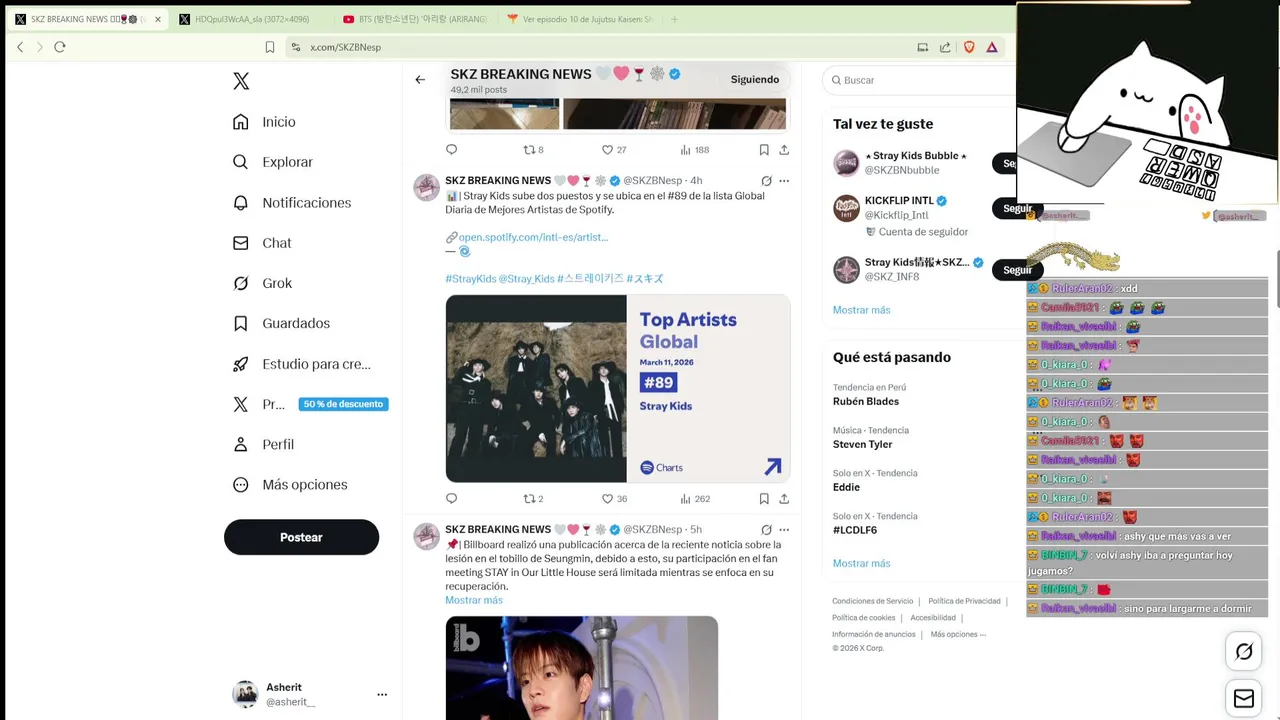Viewport: 1280px width, 720px height.
Task: Open Explorar in the sidebar
Action: click(x=273, y=162)
